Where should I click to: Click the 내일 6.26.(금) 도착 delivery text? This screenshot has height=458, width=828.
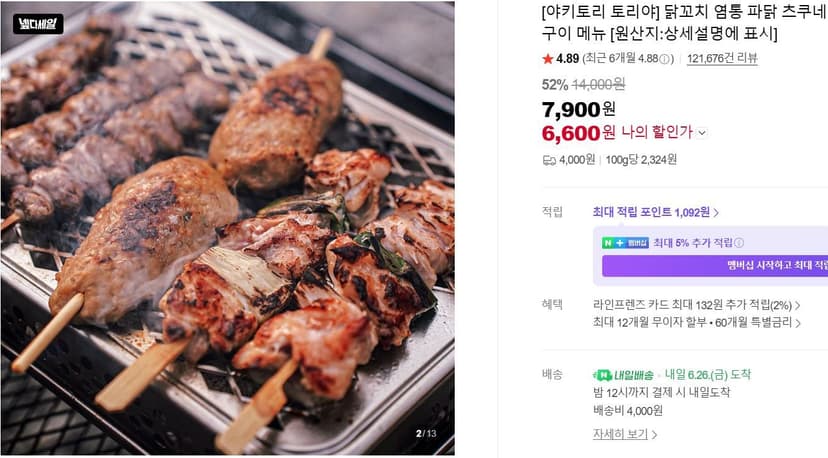(x=708, y=375)
